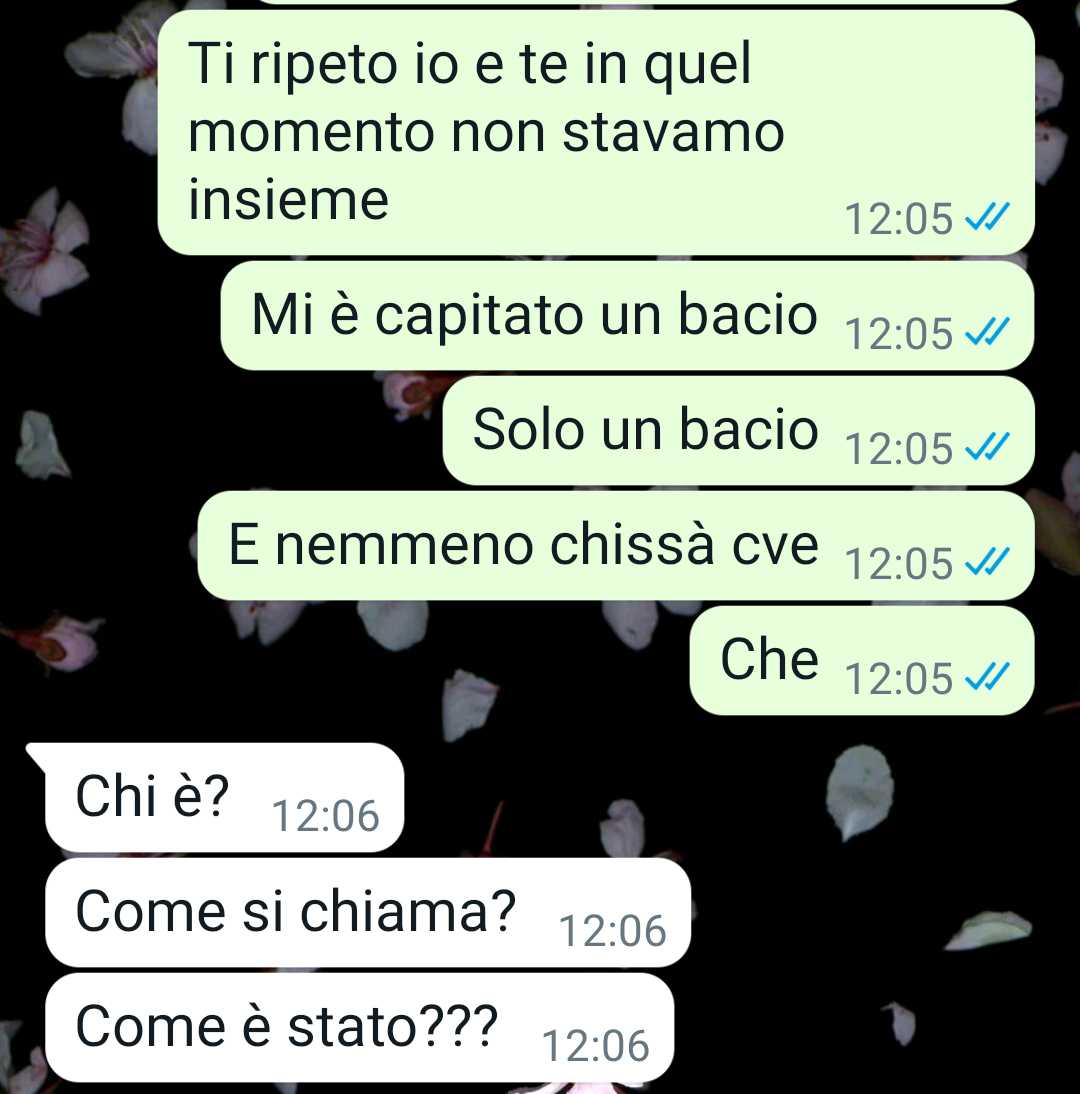1080x1094 pixels.
Task: Select the 'Come si chiama?' message
Action: click(x=368, y=913)
